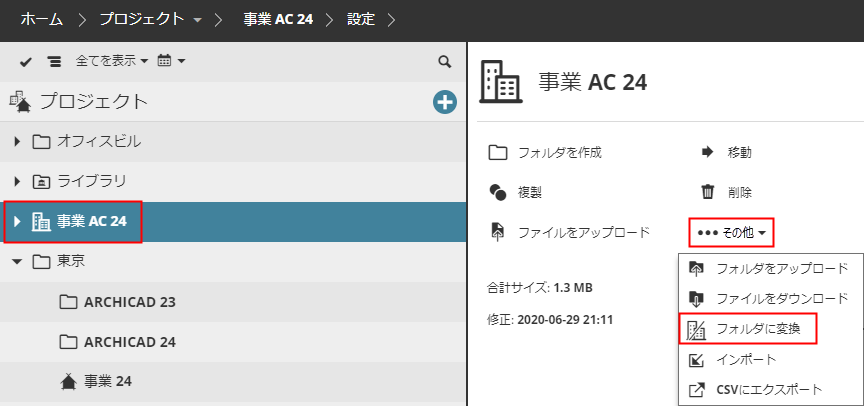
Task: Expand the ライブラリ folder
Action: 17,181
